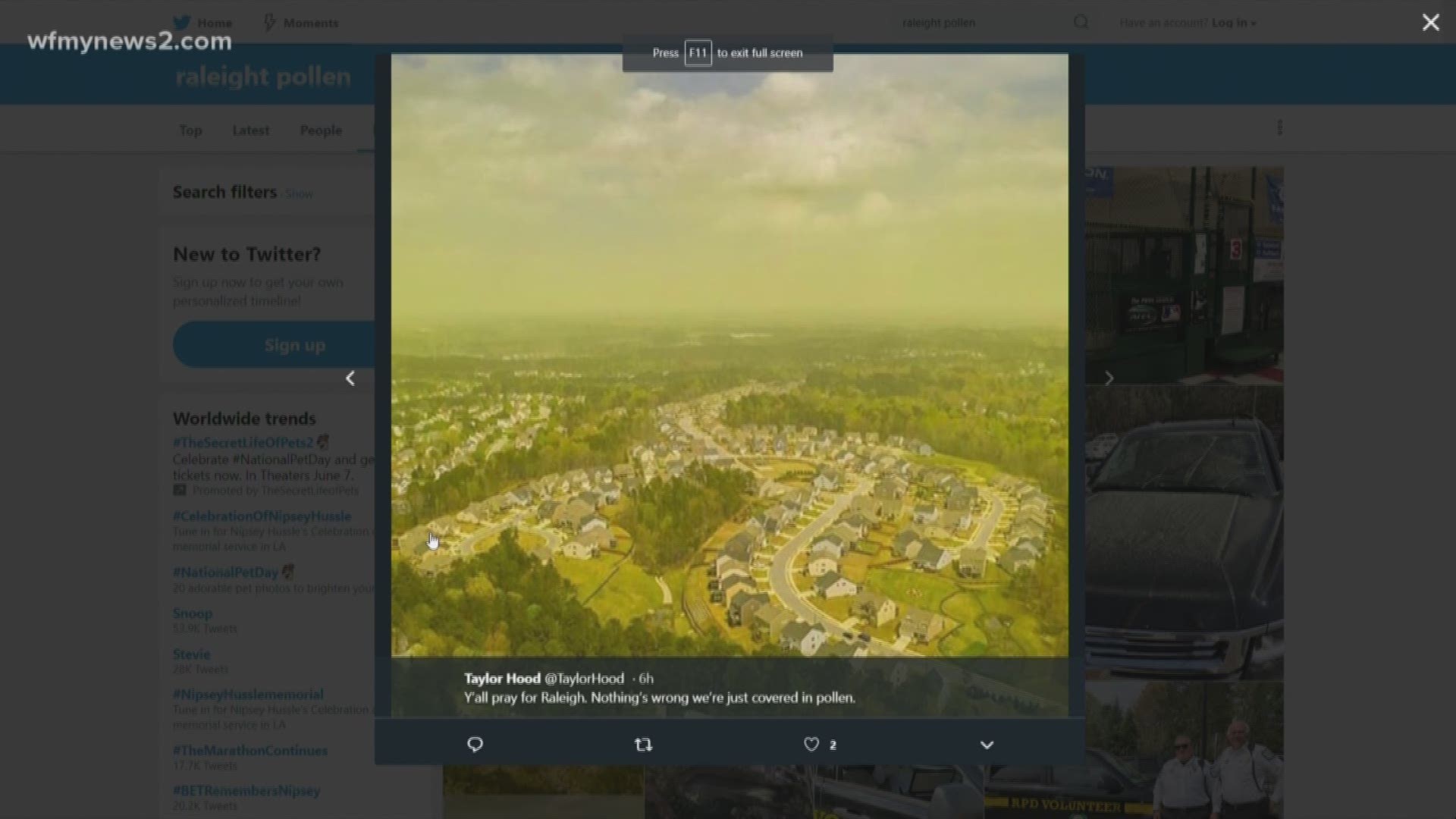Viewport: 1456px width, 819px height.
Task: Close the photo overlay with the X
Action: [1430, 23]
